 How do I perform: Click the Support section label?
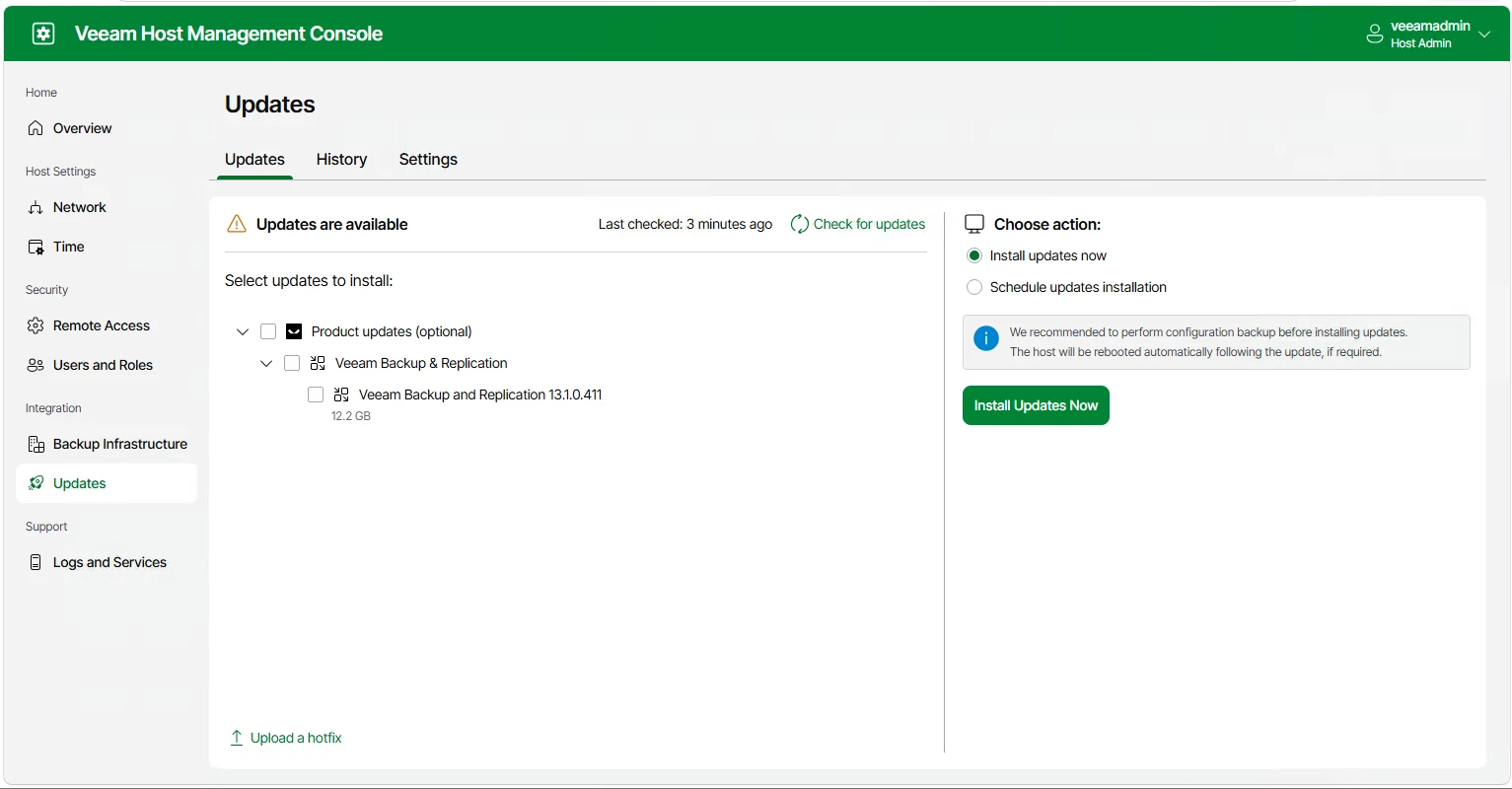click(x=46, y=527)
